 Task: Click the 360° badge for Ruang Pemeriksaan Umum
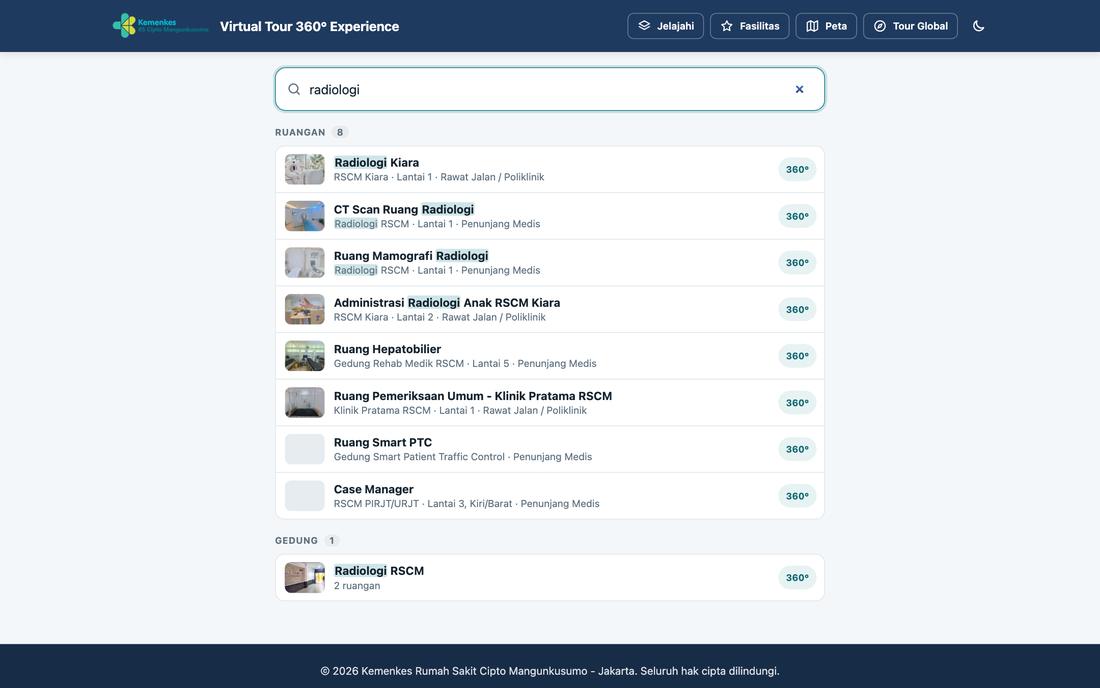tap(797, 403)
